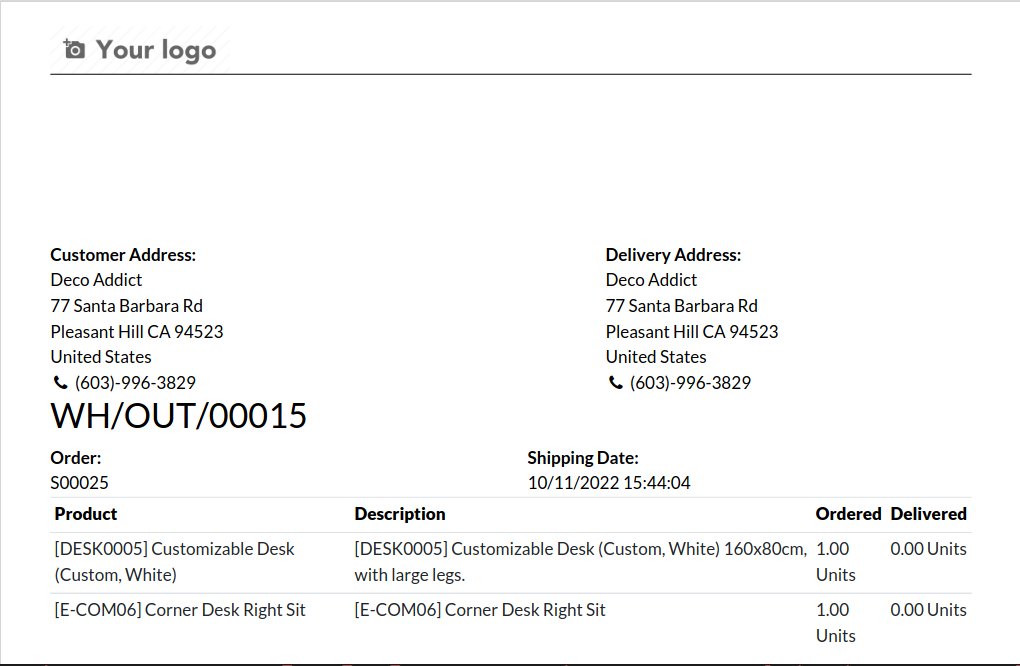This screenshot has width=1020, height=666.
Task: Click delivered quantity for the Customizable Desk row
Action: [x=928, y=549]
